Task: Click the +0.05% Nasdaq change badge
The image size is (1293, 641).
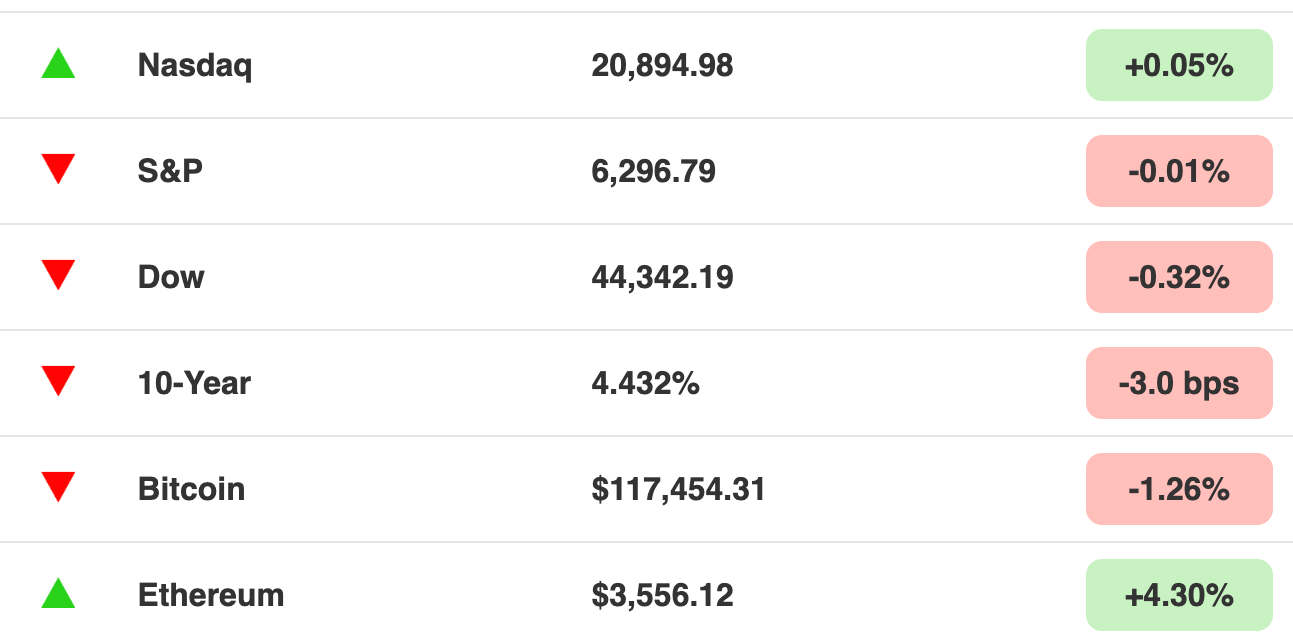Action: pyautogui.click(x=1179, y=65)
